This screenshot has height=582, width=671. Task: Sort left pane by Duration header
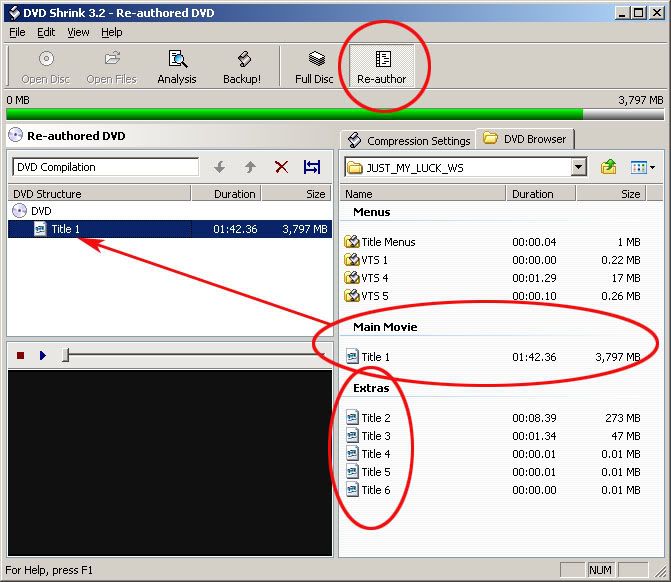point(226,194)
